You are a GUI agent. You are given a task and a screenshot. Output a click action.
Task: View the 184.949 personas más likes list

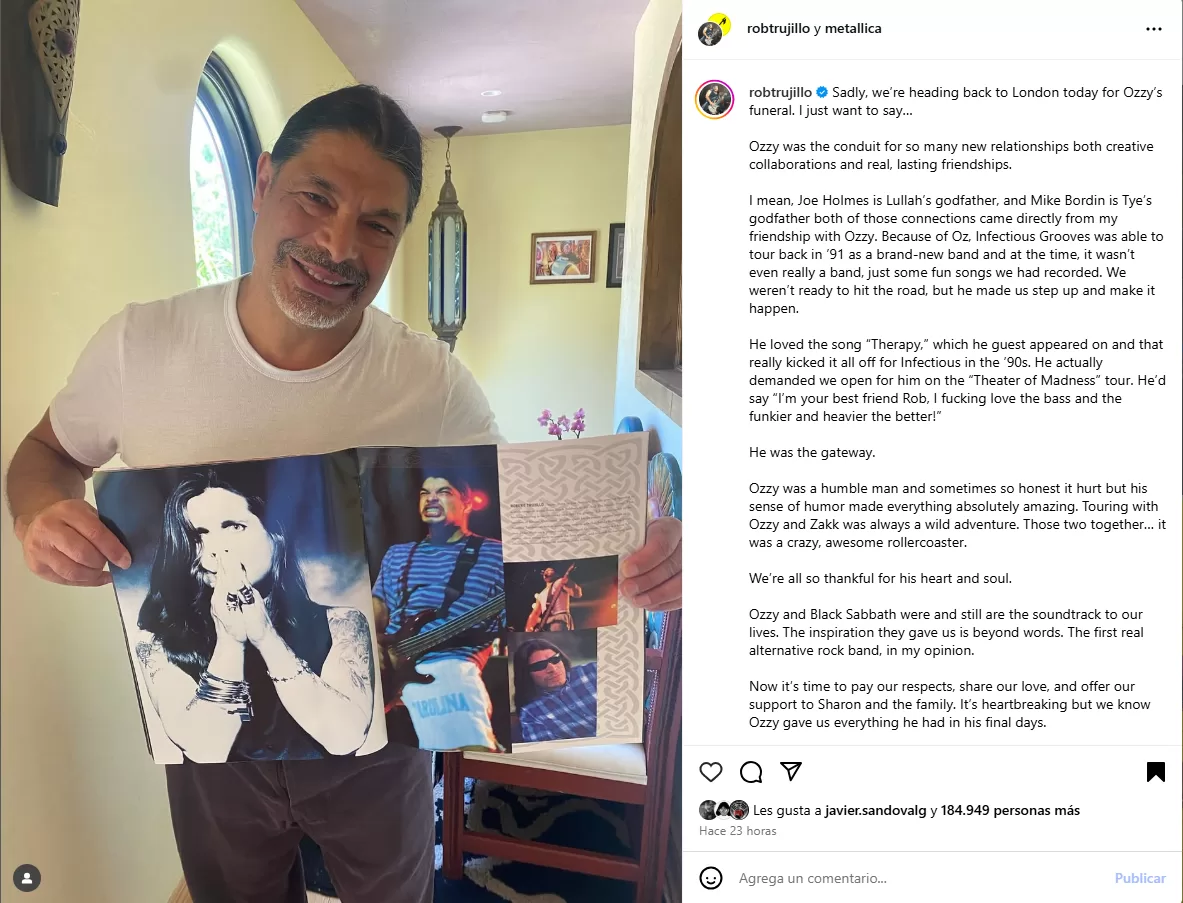[x=1010, y=810]
